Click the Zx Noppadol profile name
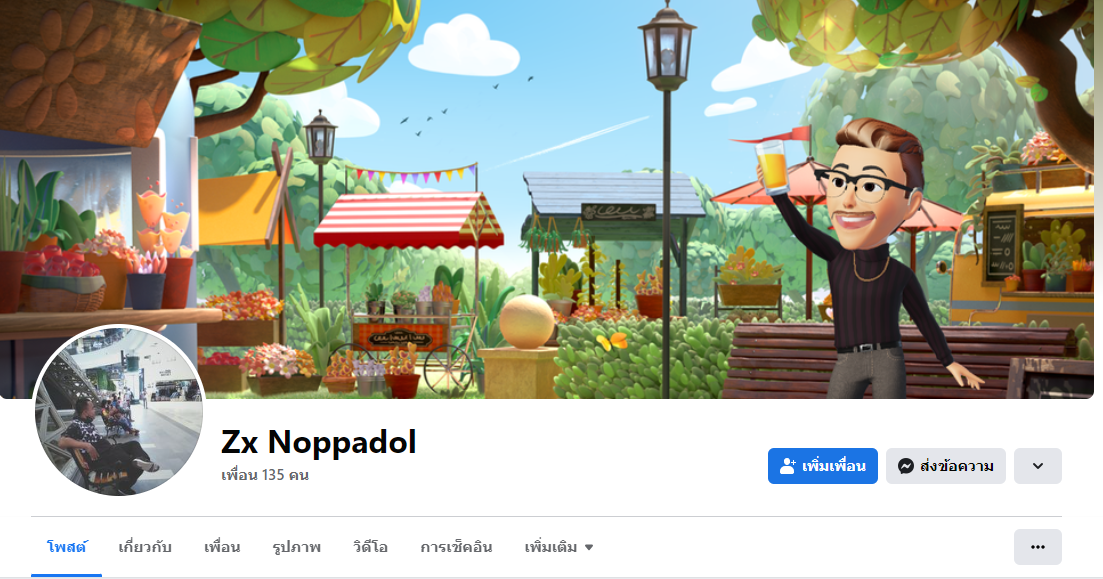The image size is (1103, 579). pos(319,442)
